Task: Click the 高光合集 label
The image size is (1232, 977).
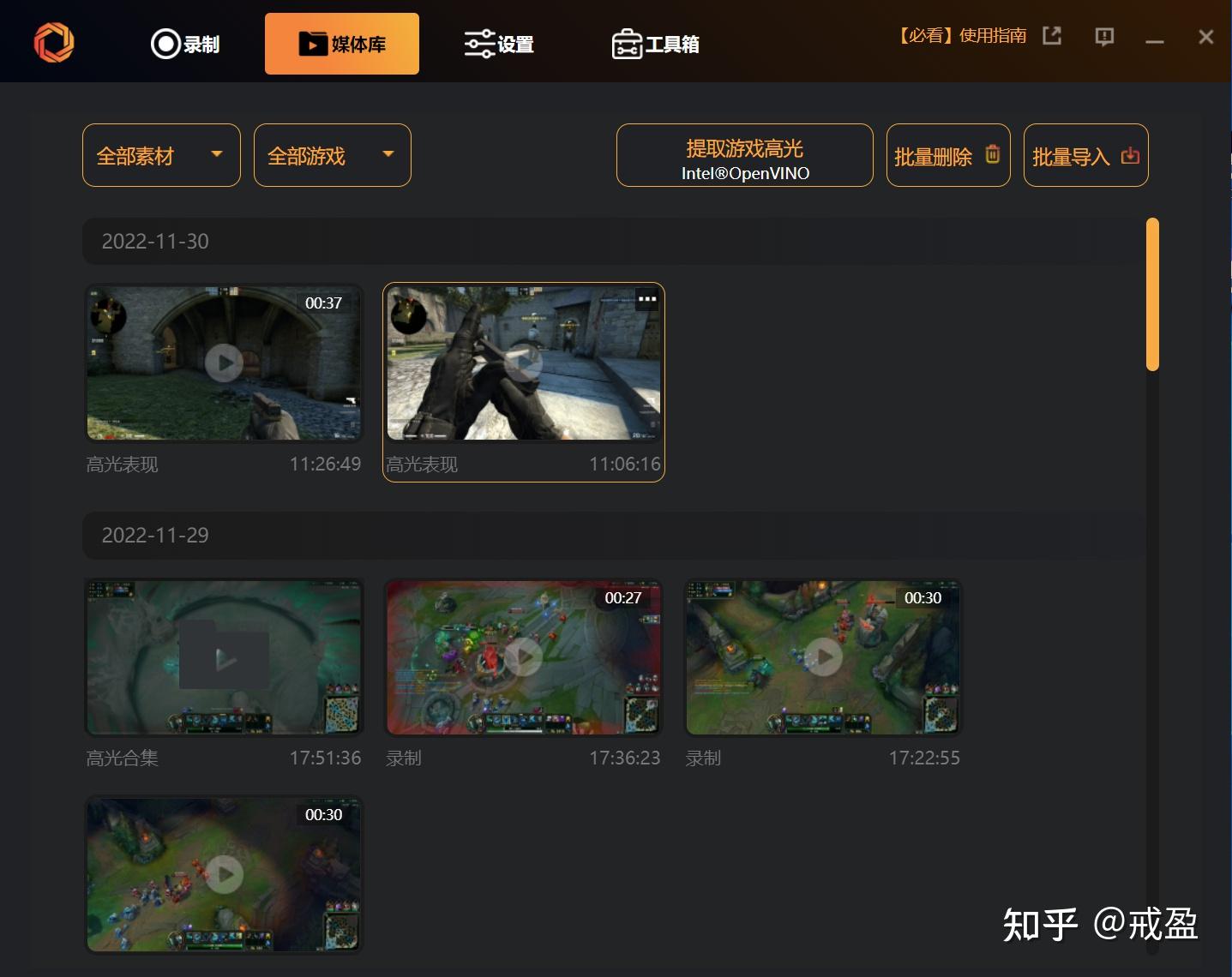Action: (x=122, y=758)
